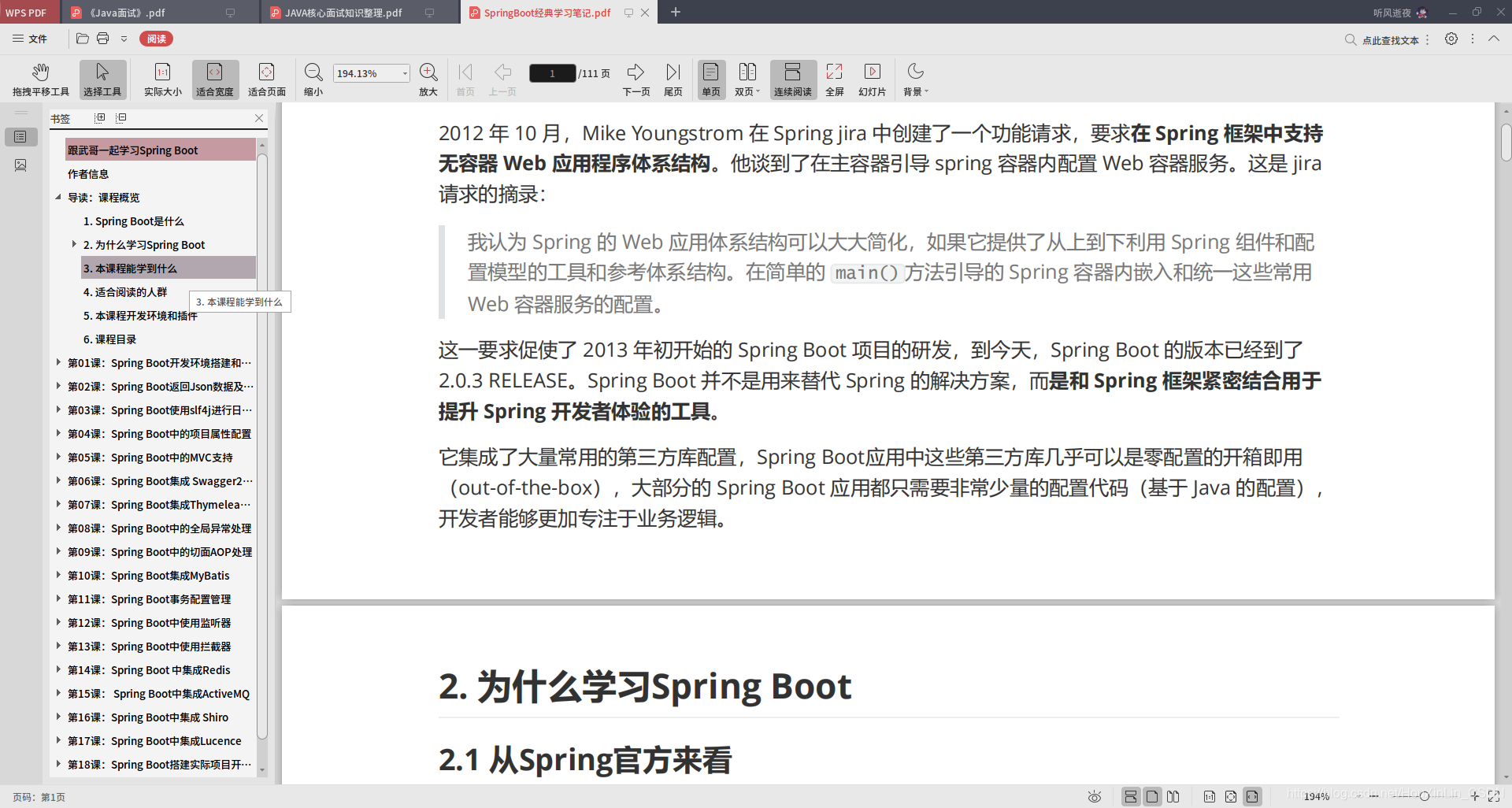Toggle continuous reading 连续阅读 mode
This screenshot has width=1512, height=808.
pyautogui.click(x=793, y=80)
